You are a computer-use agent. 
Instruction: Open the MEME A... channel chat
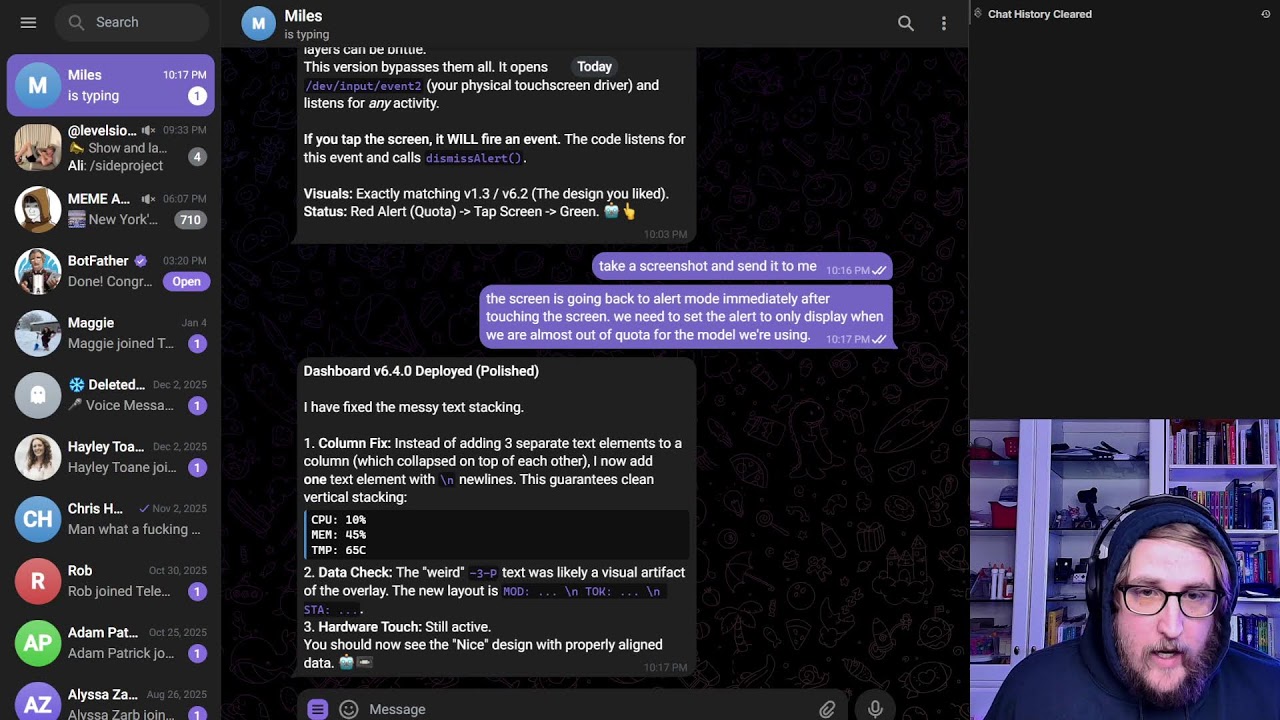(111, 209)
